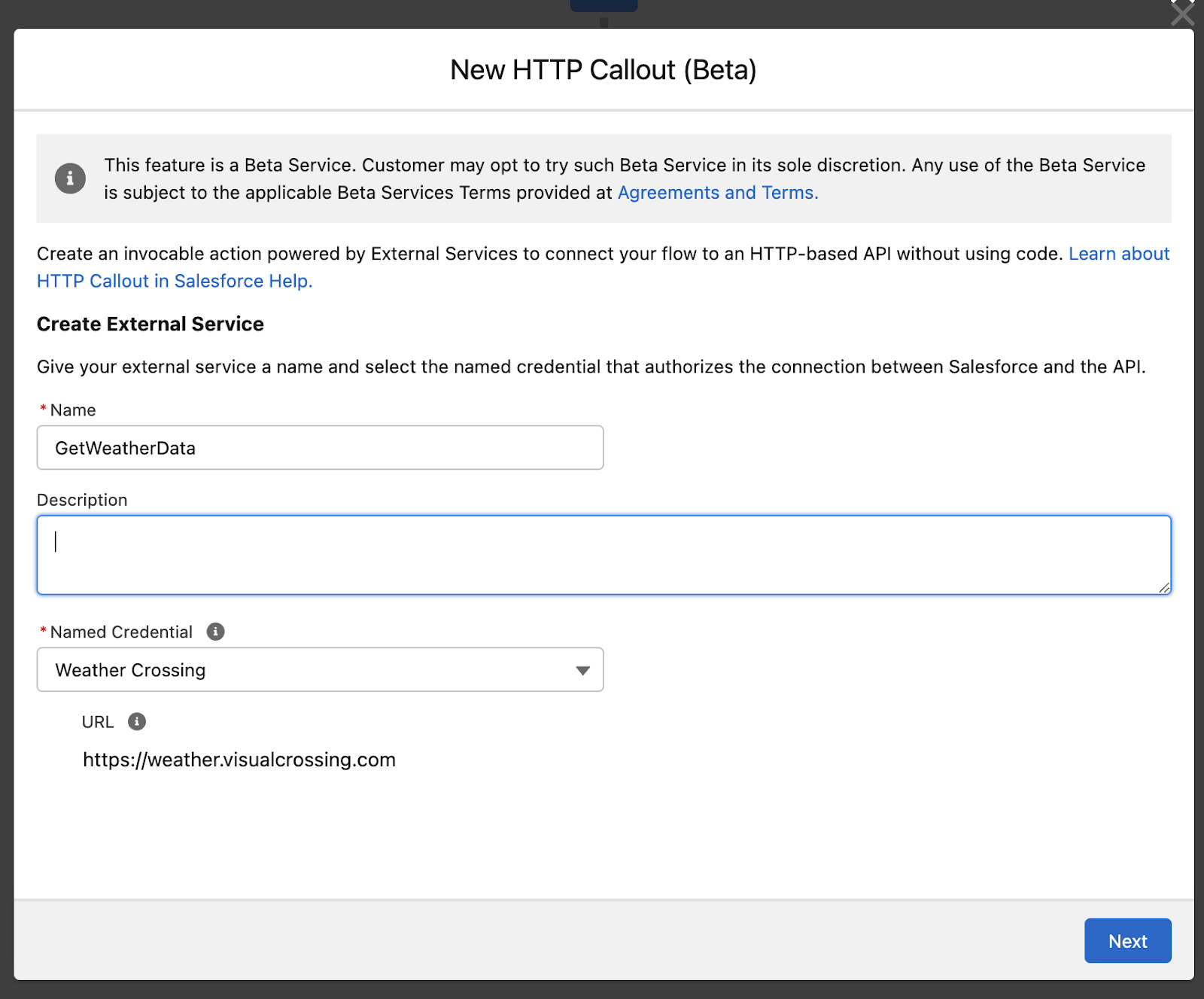Image resolution: width=1204 pixels, height=999 pixels.
Task: Open the Agreements and Terms link
Action: coord(717,193)
